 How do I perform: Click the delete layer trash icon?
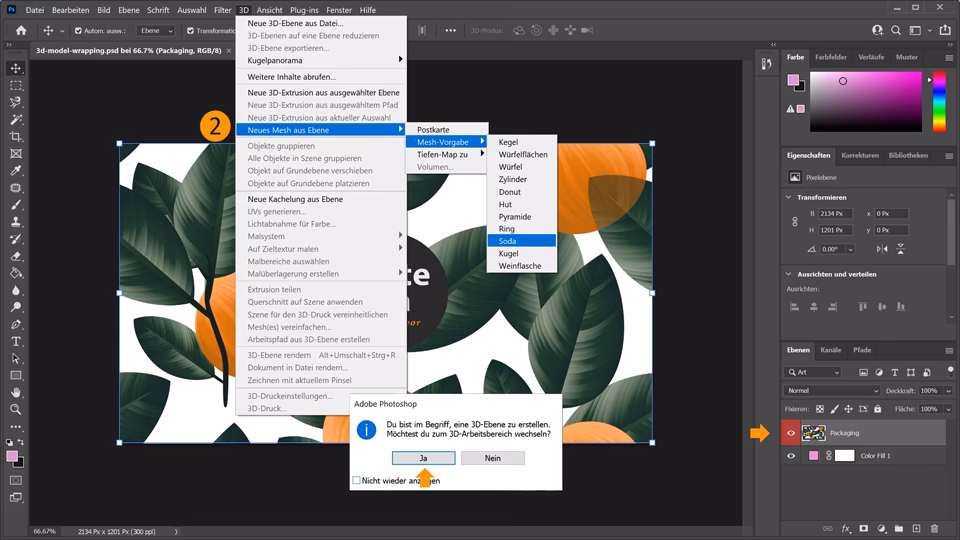[932, 528]
